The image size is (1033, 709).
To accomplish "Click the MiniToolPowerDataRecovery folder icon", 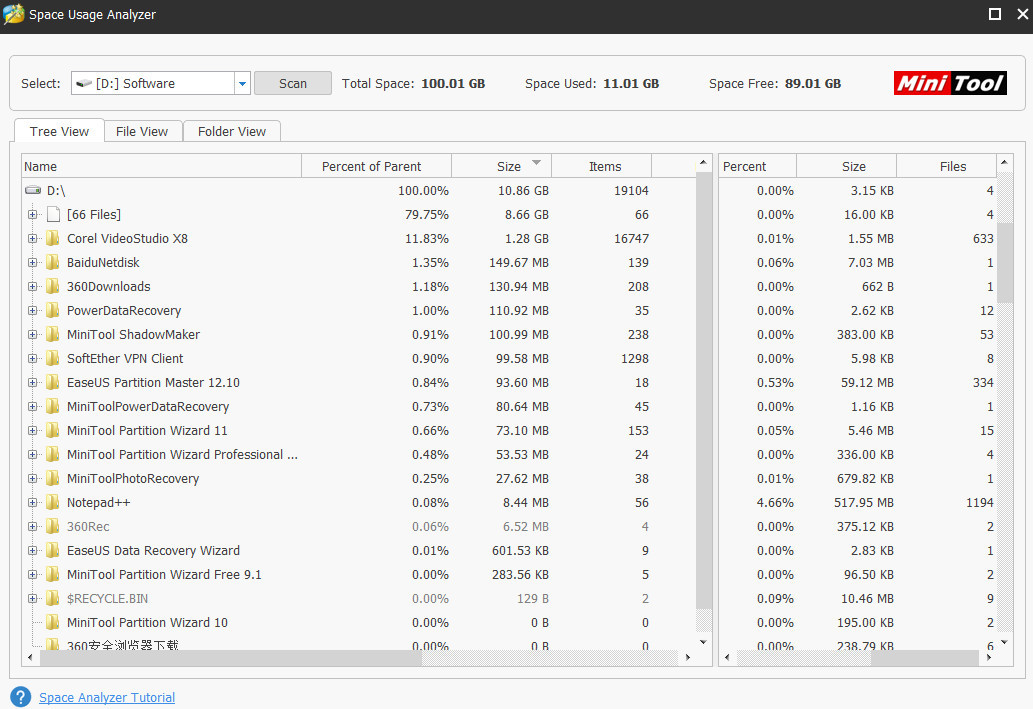I will coord(53,407).
